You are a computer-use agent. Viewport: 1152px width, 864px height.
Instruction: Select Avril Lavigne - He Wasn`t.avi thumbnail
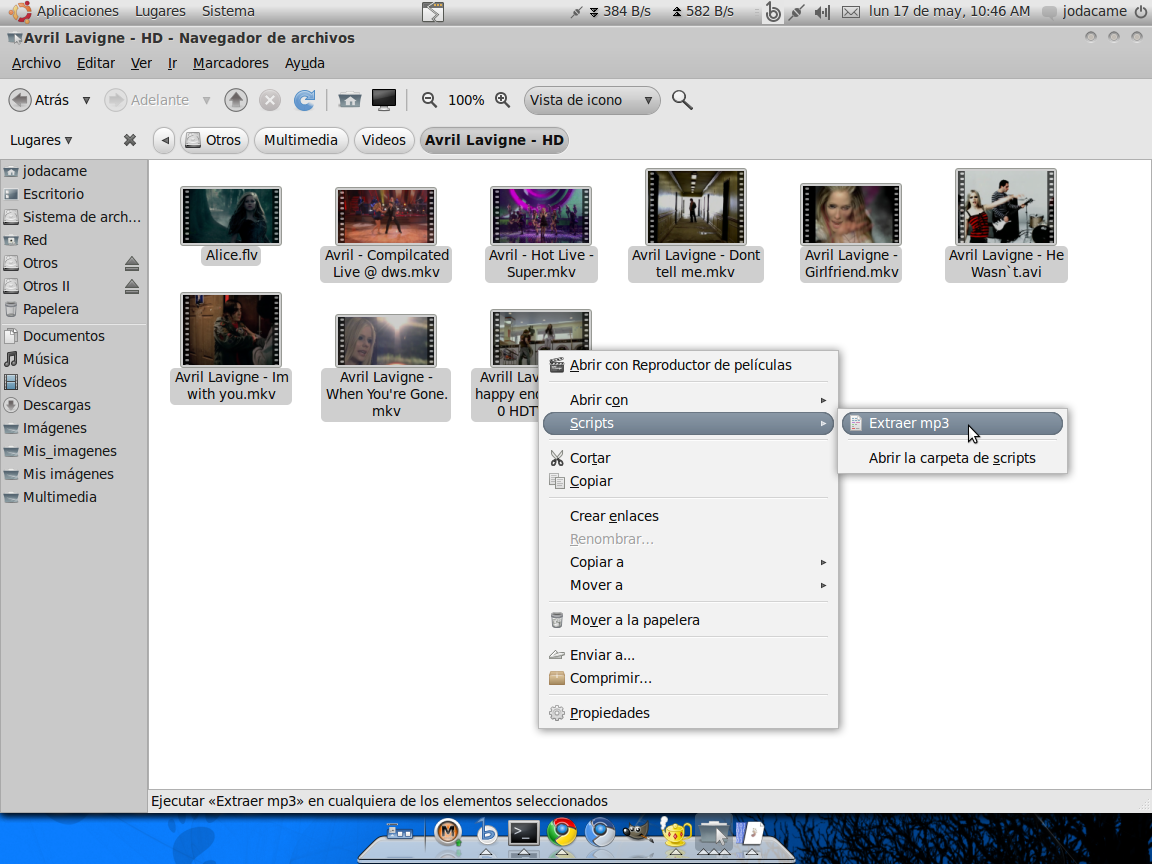1006,206
